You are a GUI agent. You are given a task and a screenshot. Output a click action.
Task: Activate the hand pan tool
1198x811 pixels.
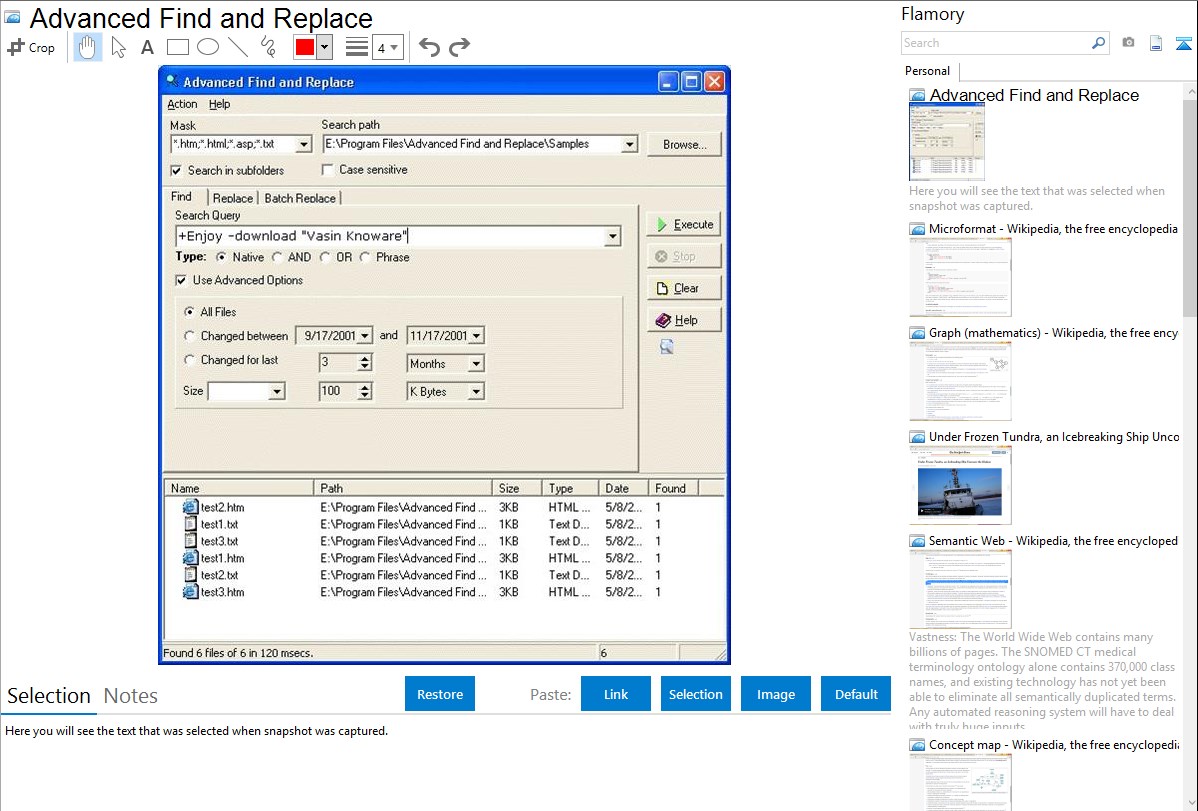pyautogui.click(x=87, y=47)
